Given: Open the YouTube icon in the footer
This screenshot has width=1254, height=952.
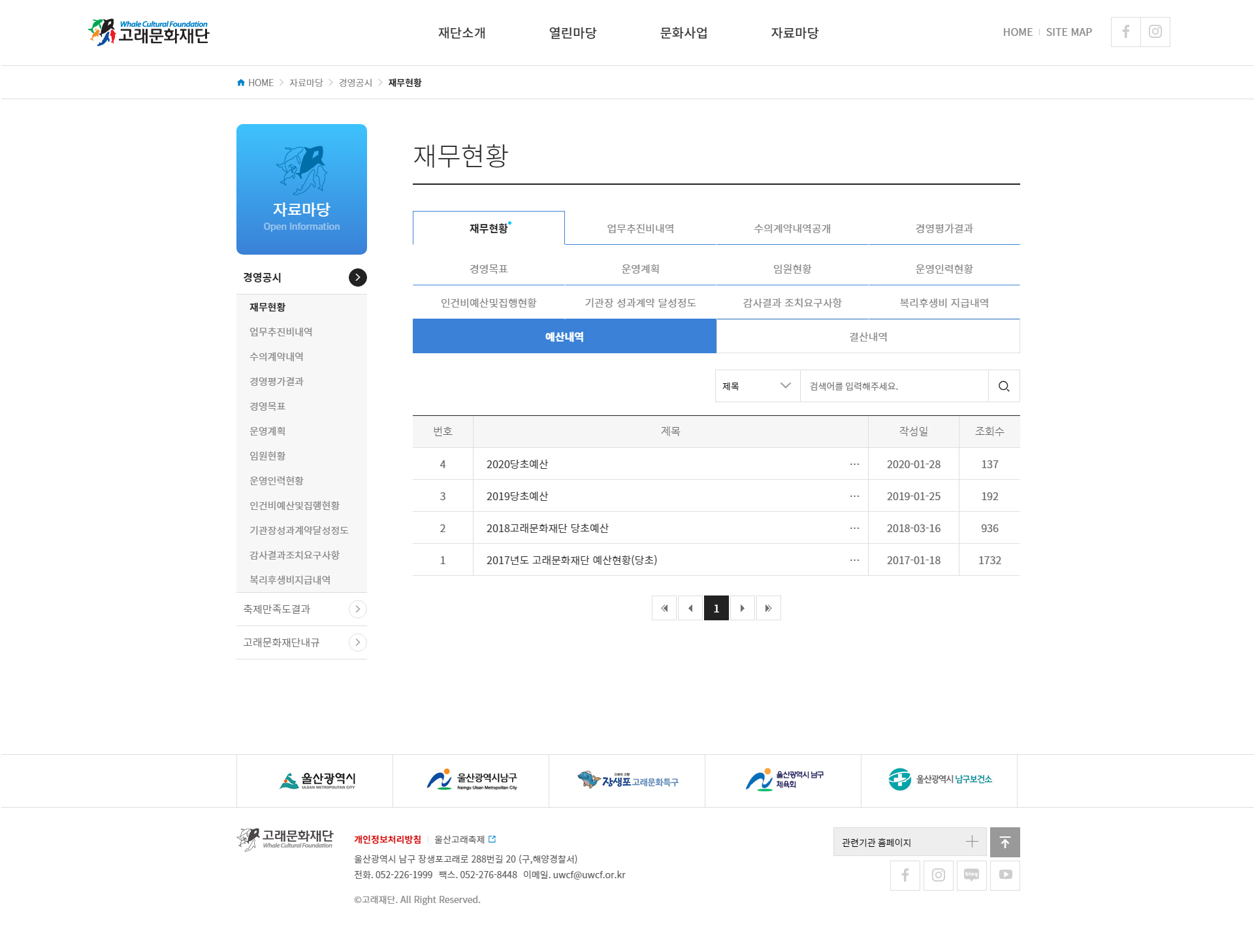Looking at the screenshot, I should 1005,875.
